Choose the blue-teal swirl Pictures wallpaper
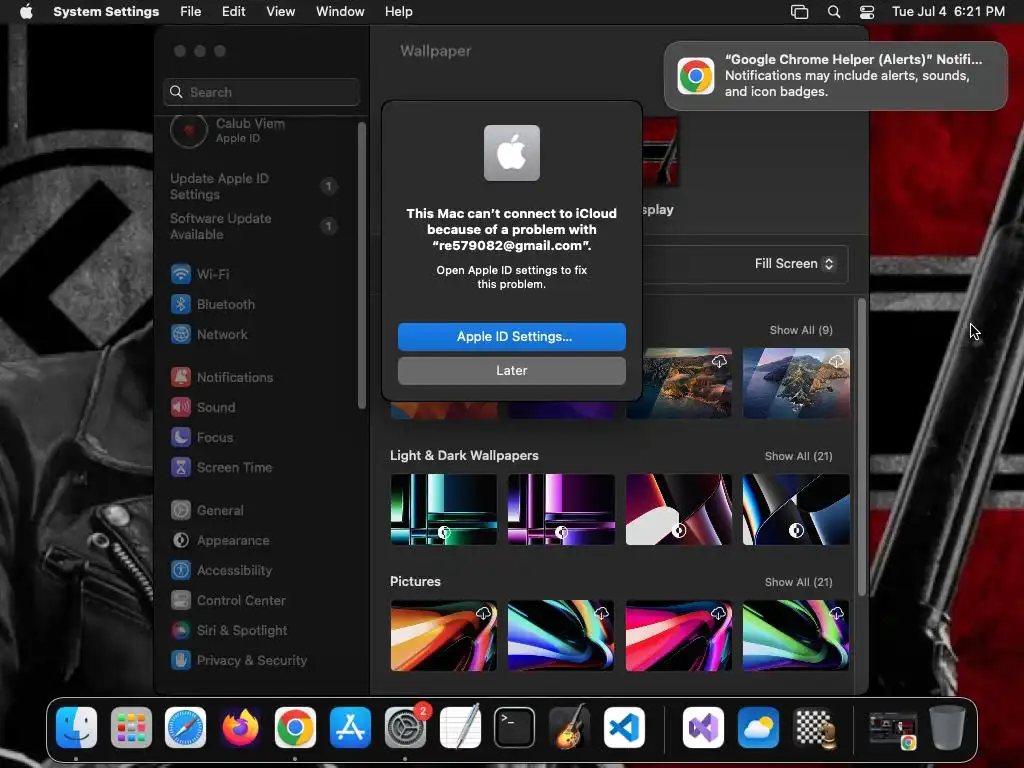1024x768 pixels. [x=561, y=635]
